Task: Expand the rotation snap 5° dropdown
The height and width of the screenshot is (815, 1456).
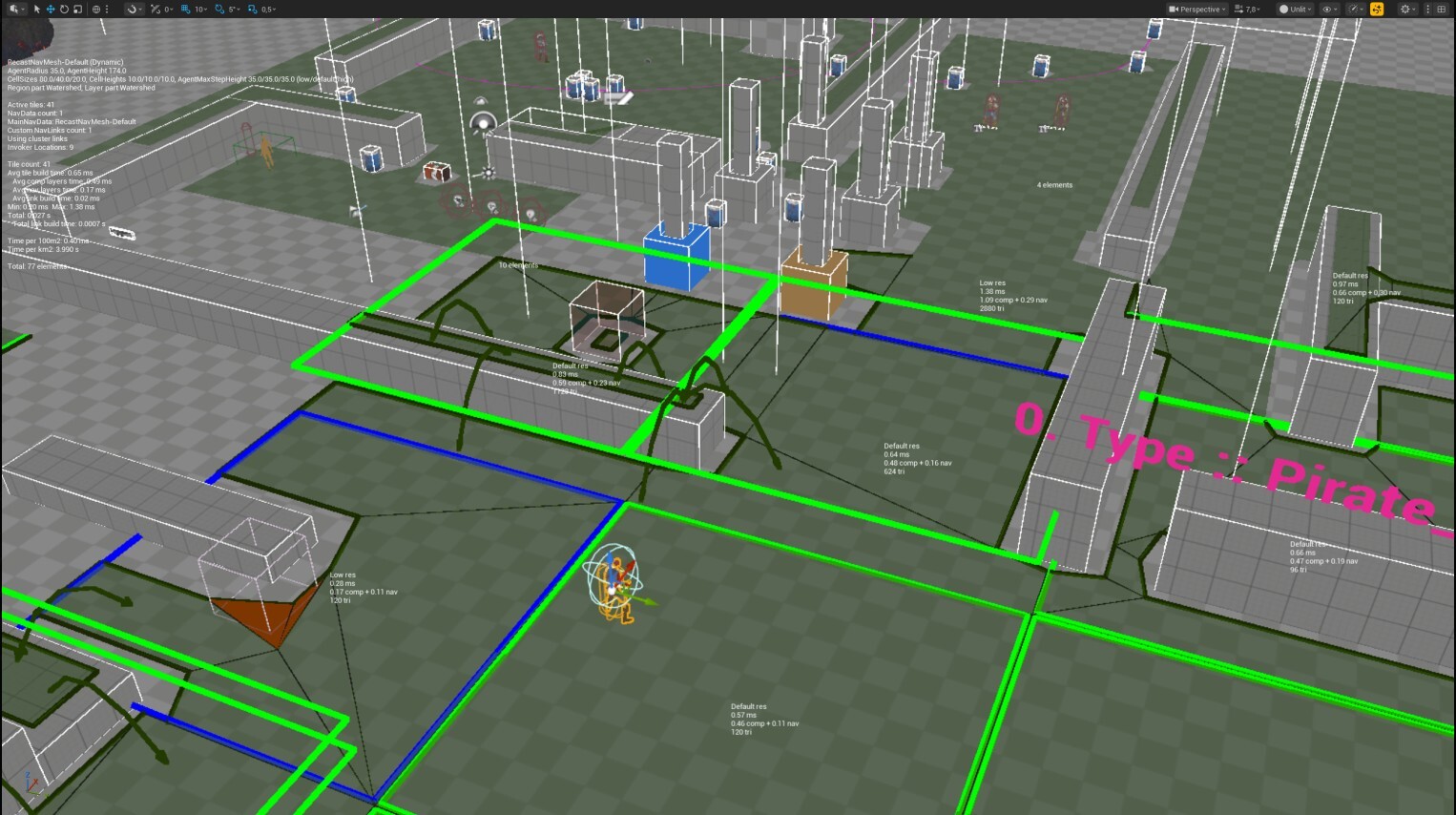Action: (234, 10)
